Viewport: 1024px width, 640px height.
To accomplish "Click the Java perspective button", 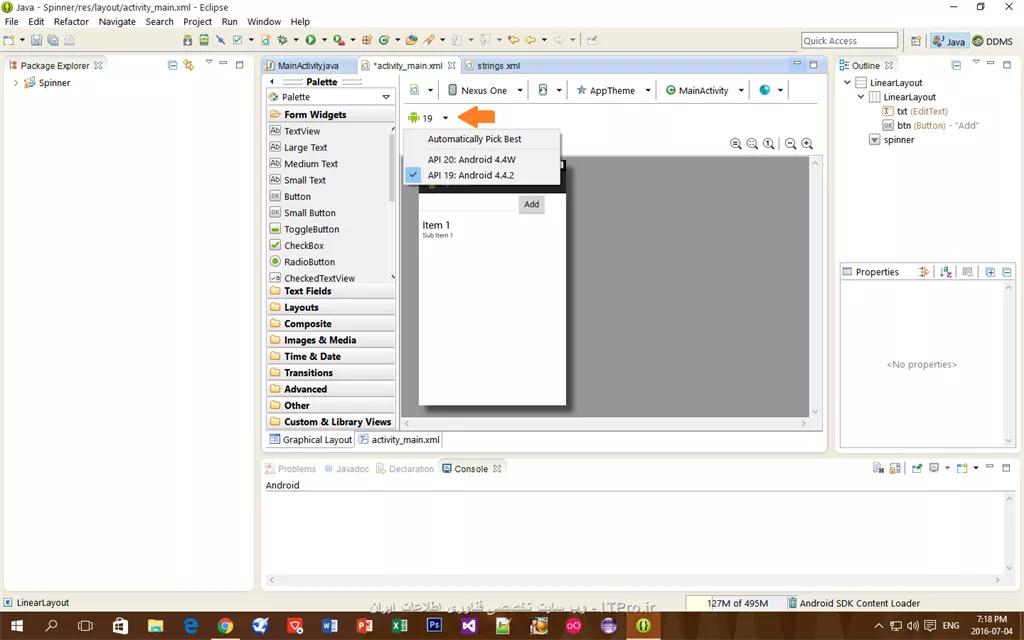I will point(949,40).
